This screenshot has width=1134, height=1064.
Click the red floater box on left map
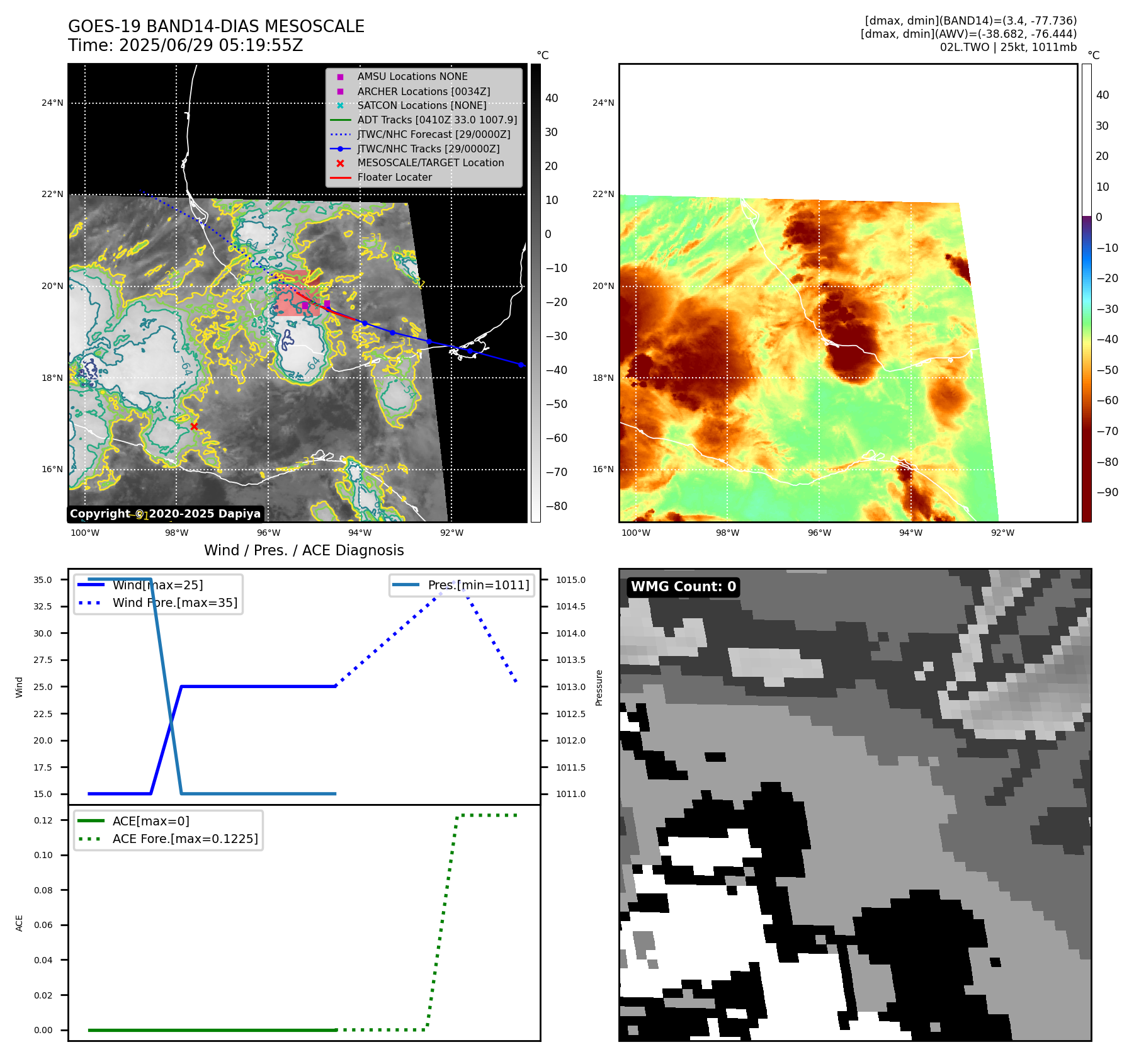[299, 293]
